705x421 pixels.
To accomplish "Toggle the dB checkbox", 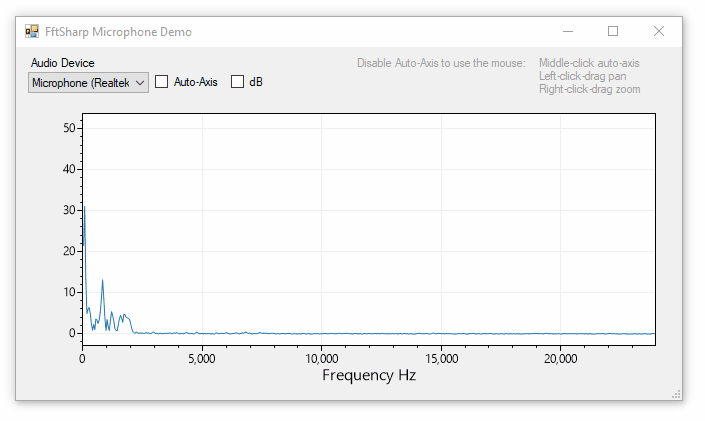I will click(x=238, y=82).
